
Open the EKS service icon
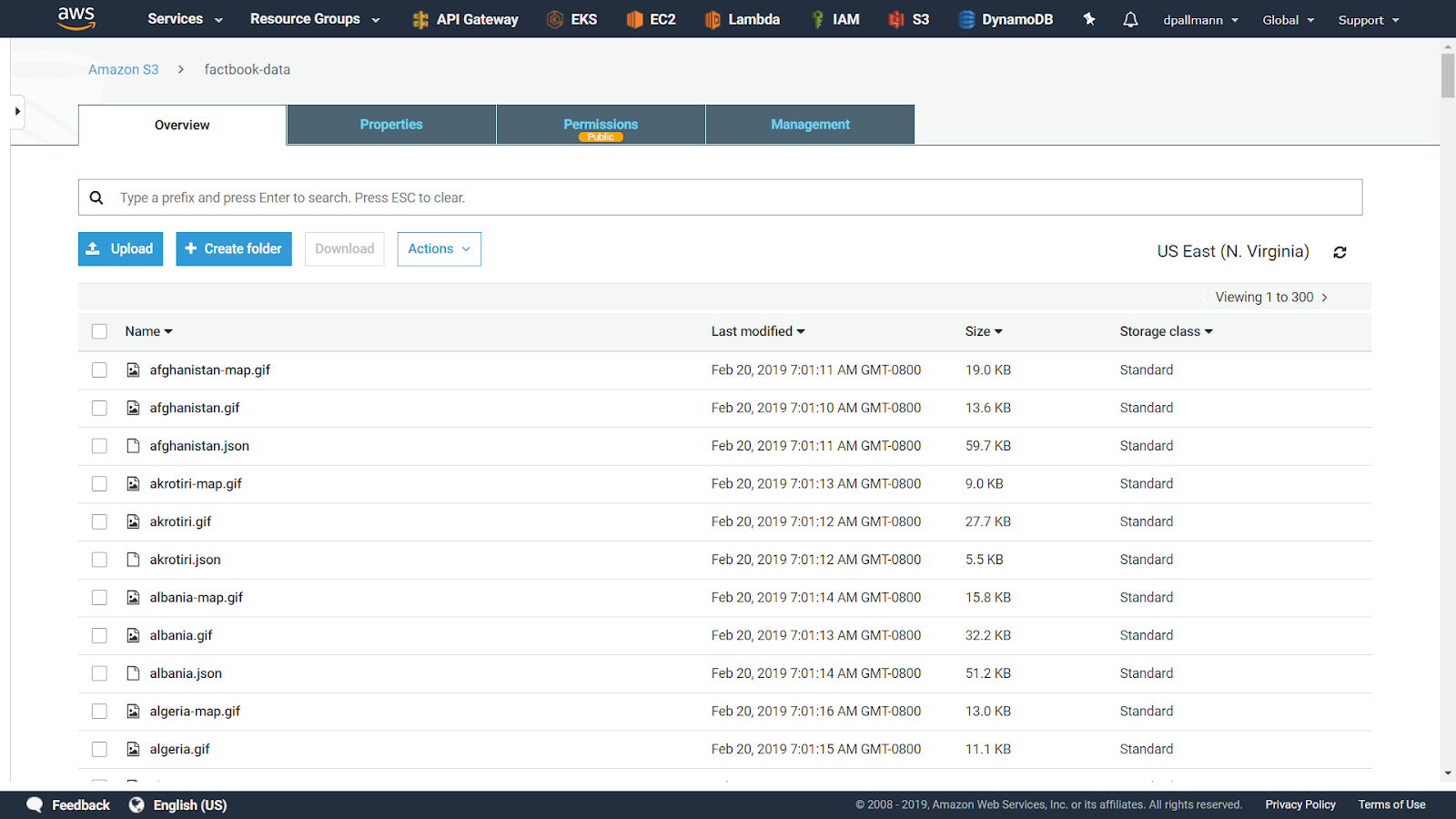coord(571,18)
